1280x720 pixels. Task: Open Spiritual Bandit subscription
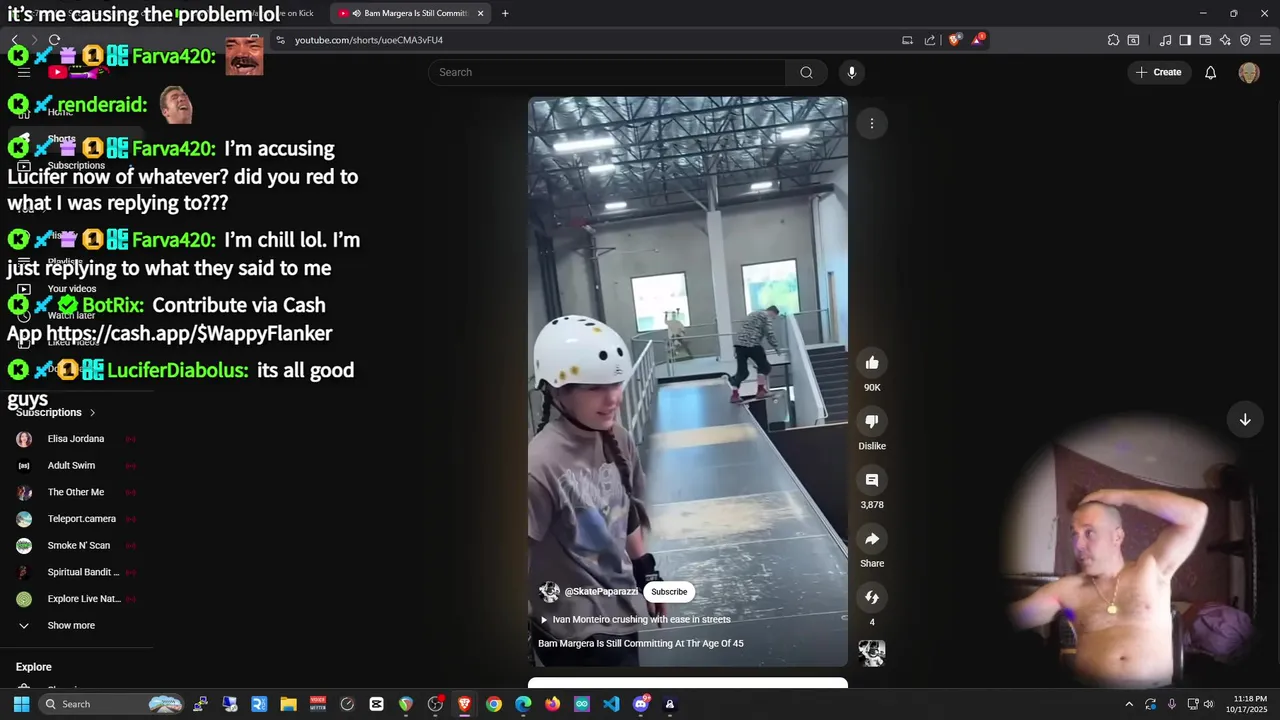pyautogui.click(x=76, y=572)
